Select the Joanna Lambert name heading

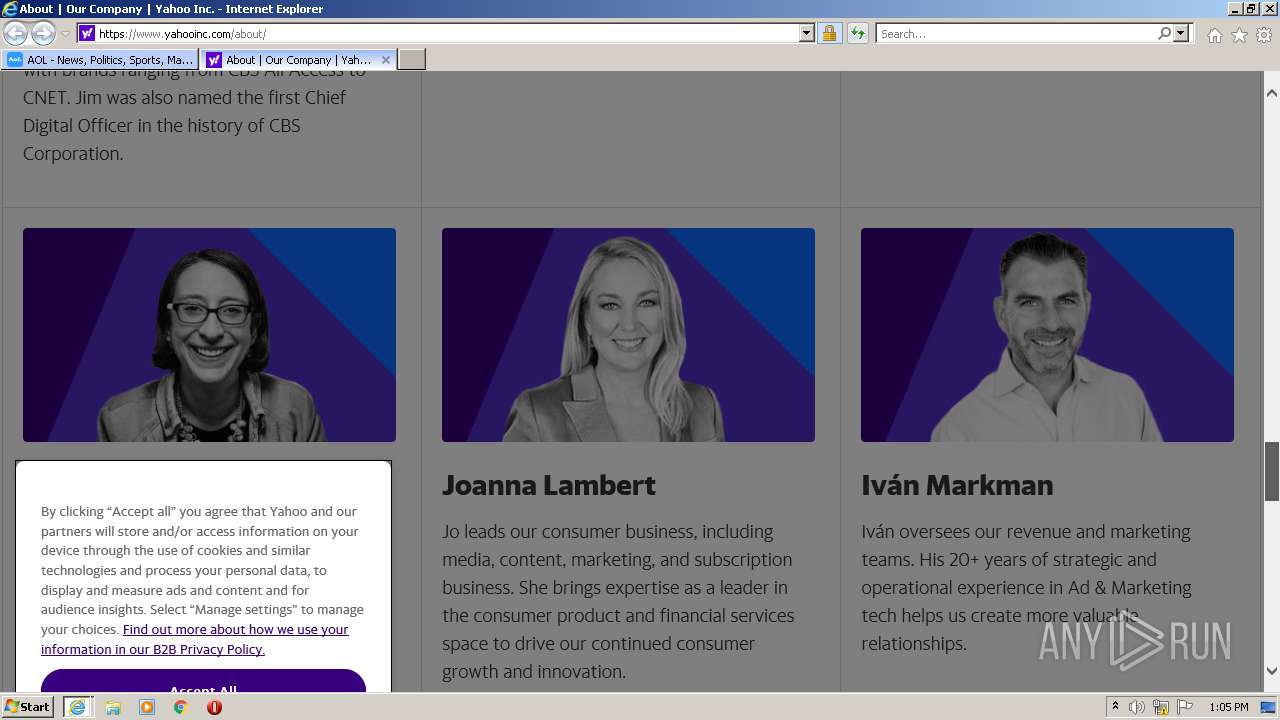point(549,485)
